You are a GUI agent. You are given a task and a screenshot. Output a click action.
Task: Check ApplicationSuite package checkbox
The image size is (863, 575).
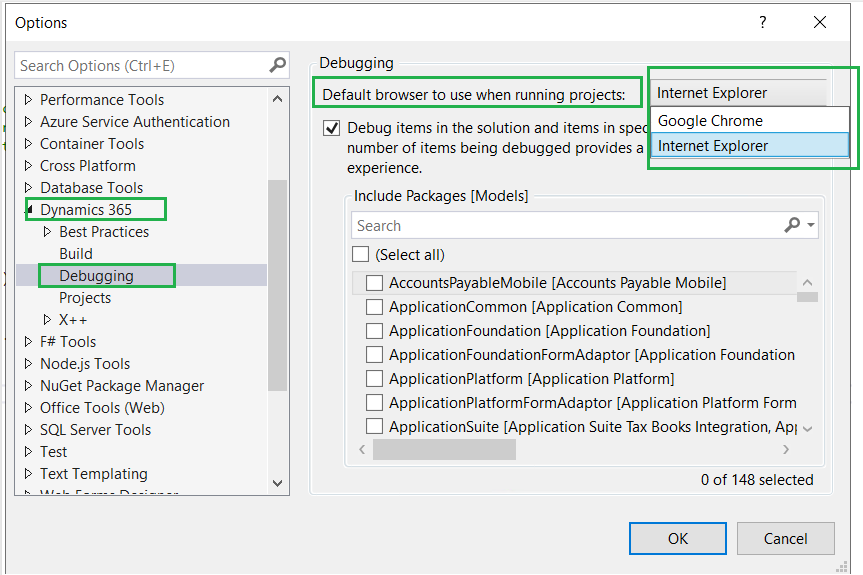coord(374,426)
